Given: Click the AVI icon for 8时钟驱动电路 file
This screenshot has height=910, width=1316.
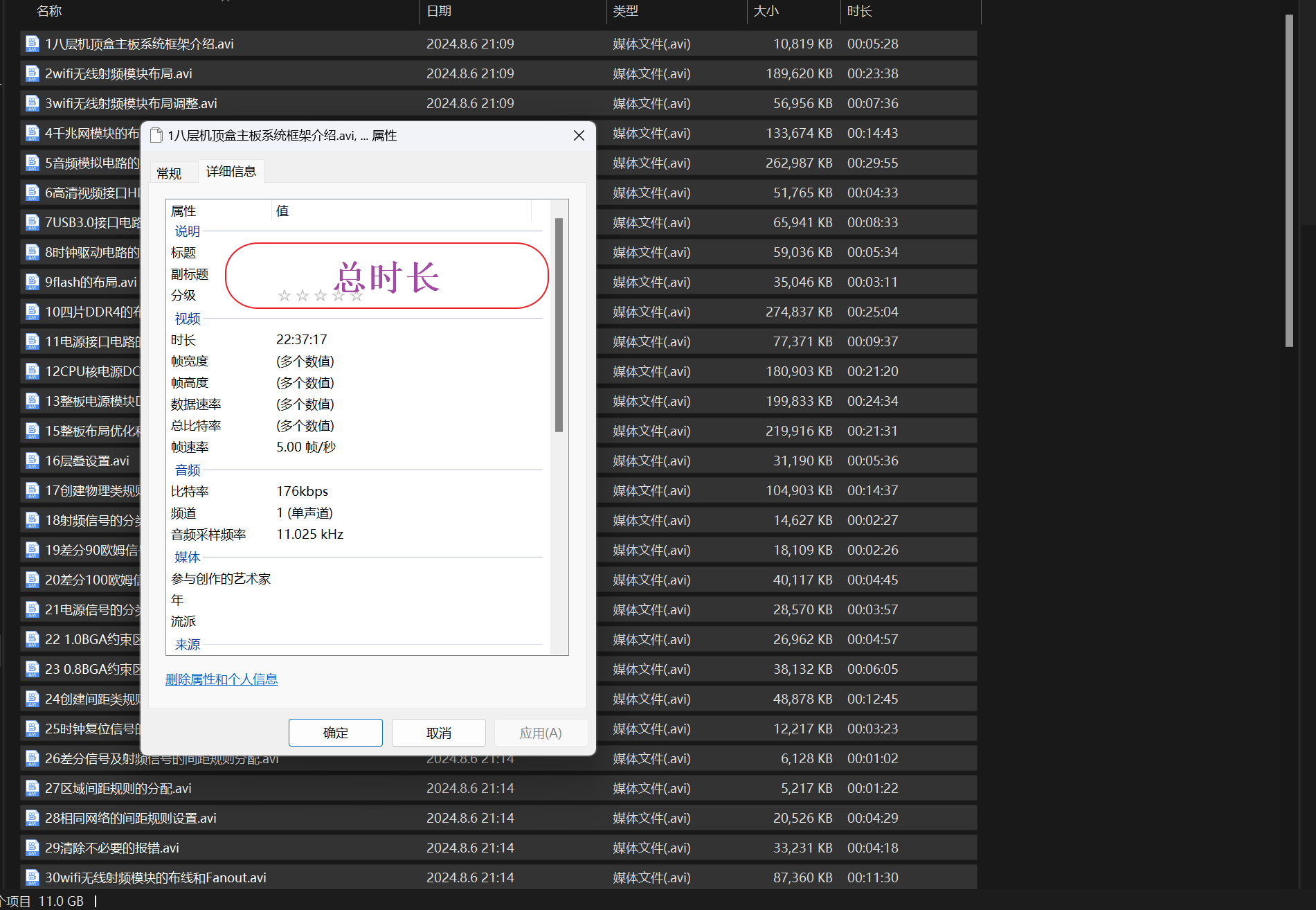Looking at the screenshot, I should 32,252.
